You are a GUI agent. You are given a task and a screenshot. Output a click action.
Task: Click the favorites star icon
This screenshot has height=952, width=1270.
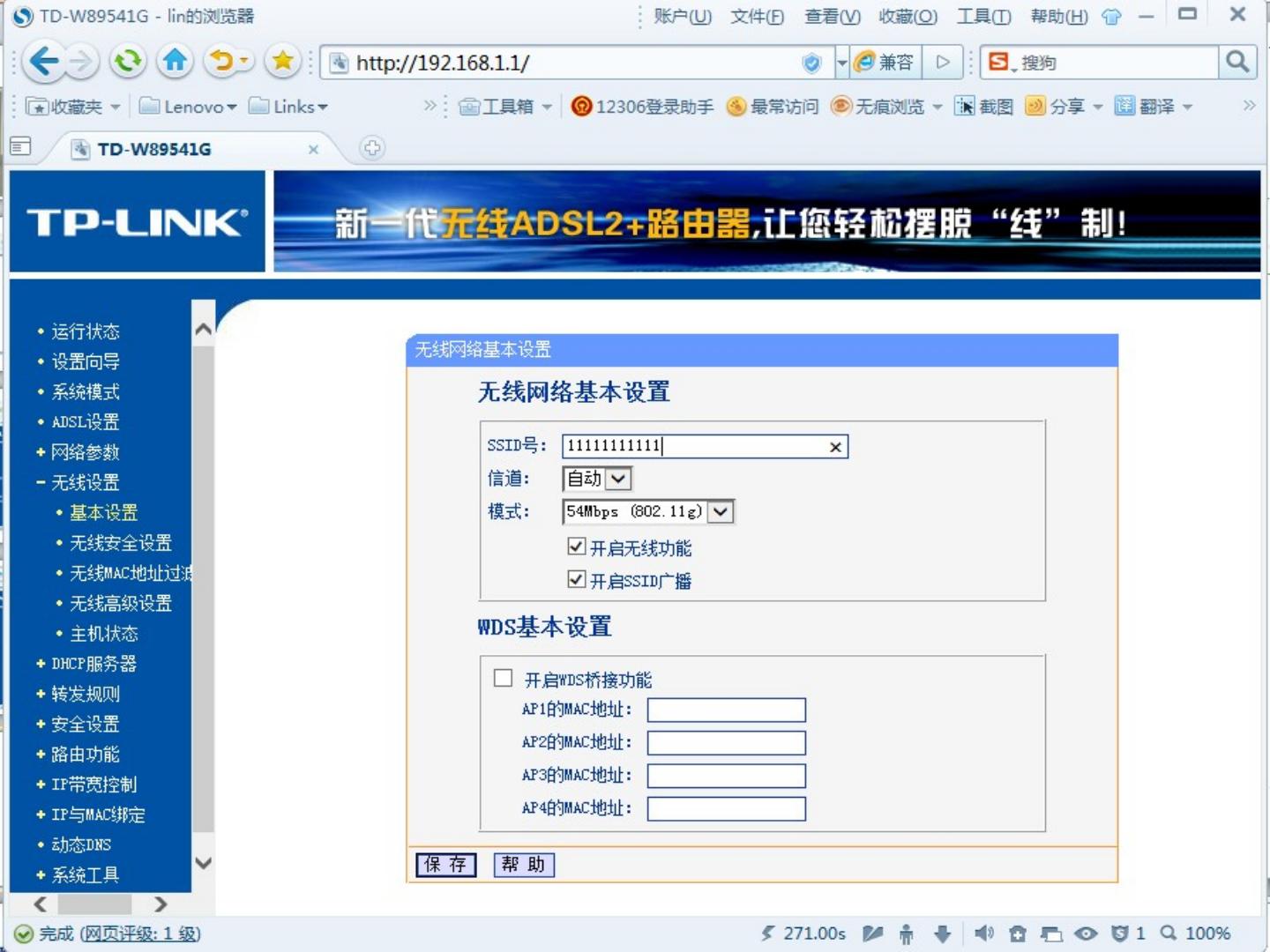click(282, 62)
